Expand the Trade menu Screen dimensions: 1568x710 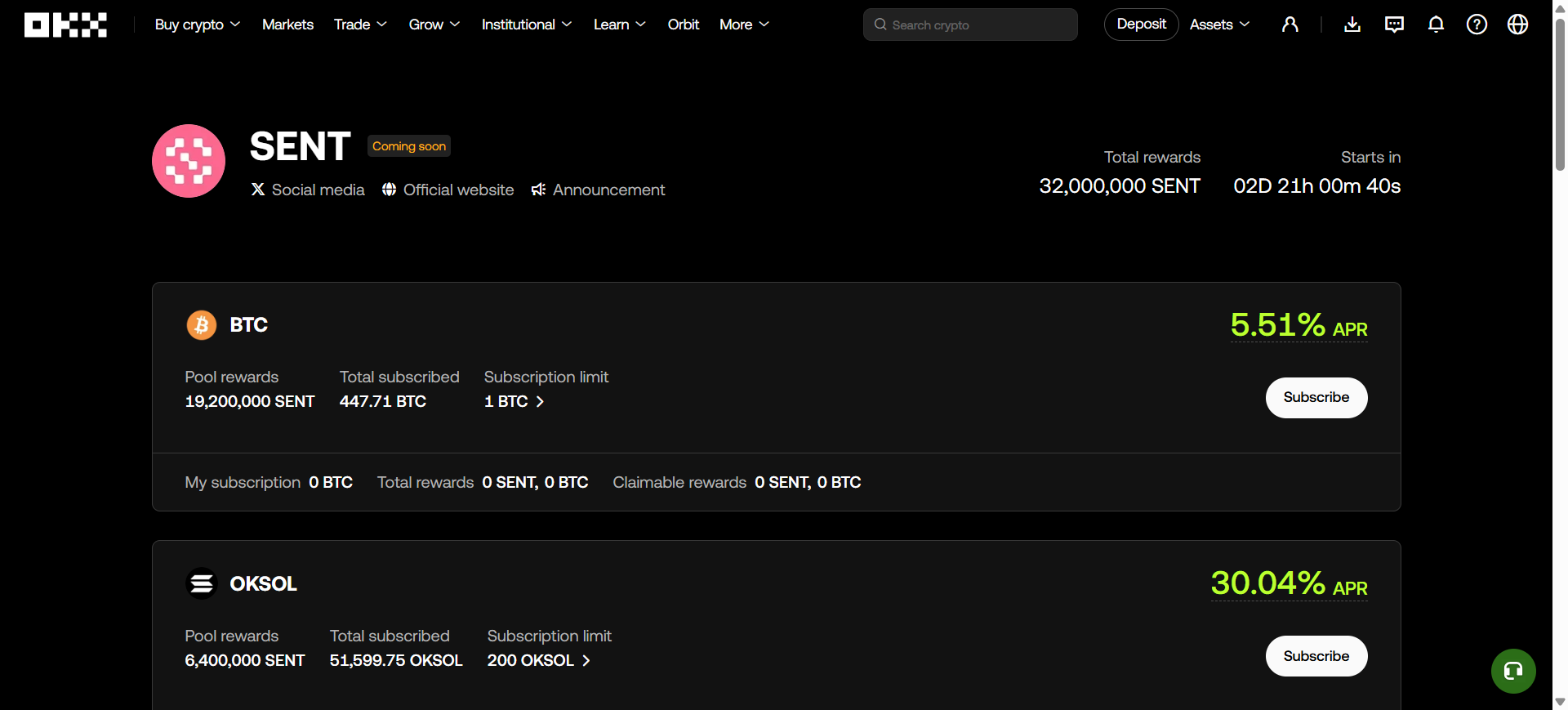click(x=360, y=25)
